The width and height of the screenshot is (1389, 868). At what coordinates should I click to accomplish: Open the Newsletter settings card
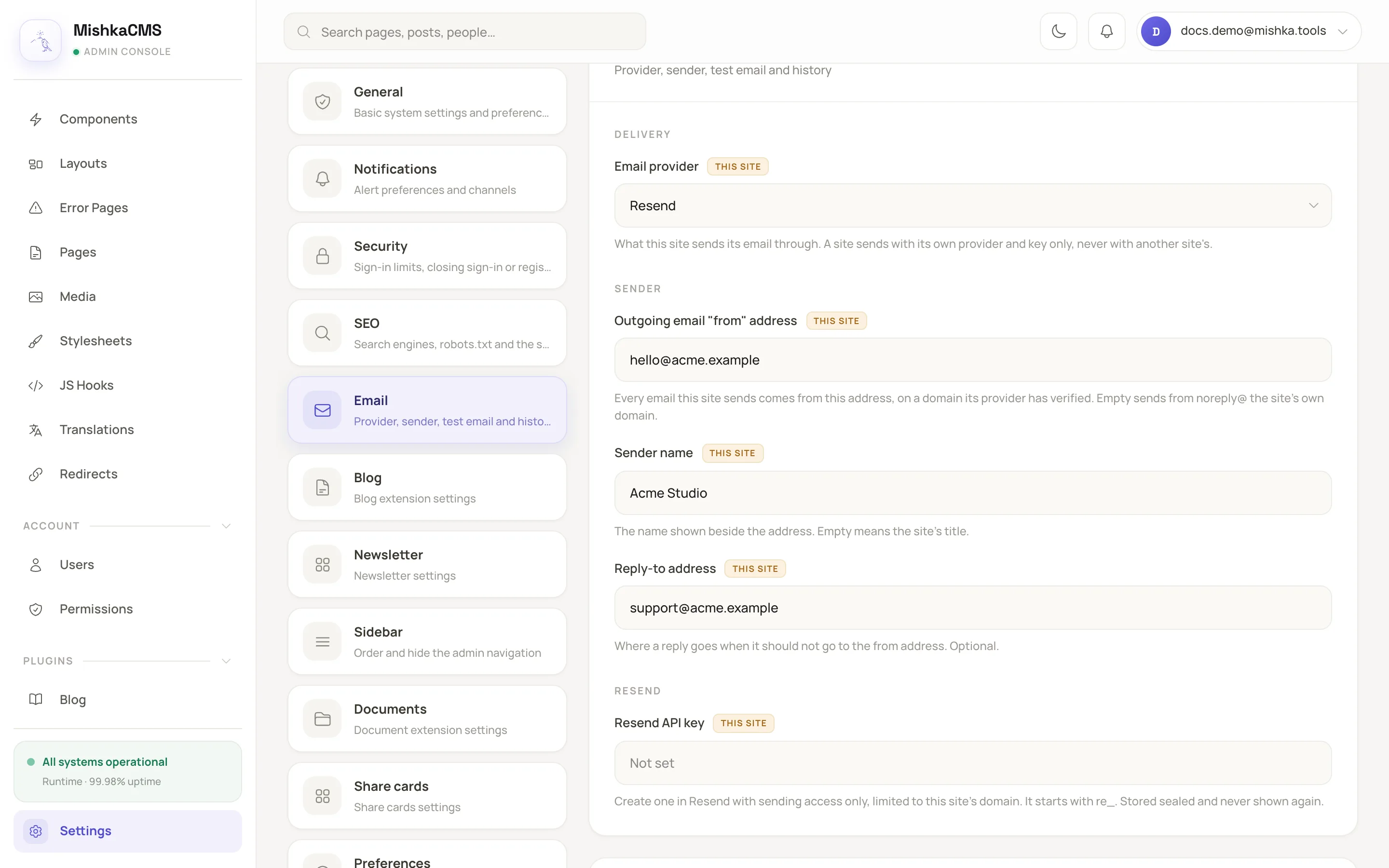427,564
